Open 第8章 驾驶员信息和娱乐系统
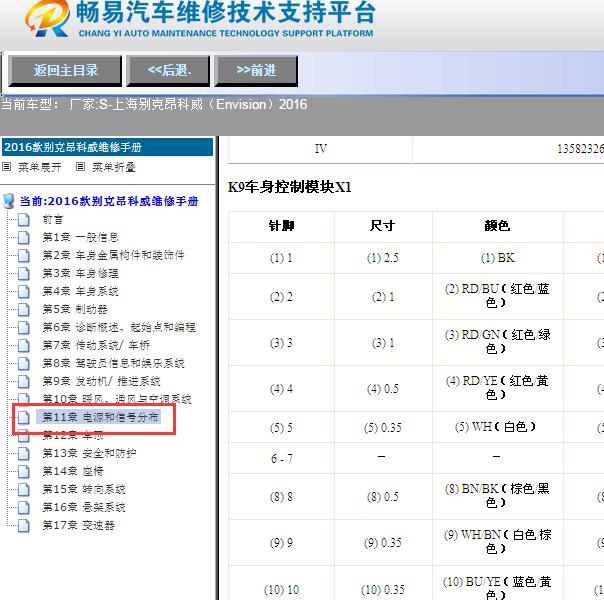The image size is (604, 600). 113,363
